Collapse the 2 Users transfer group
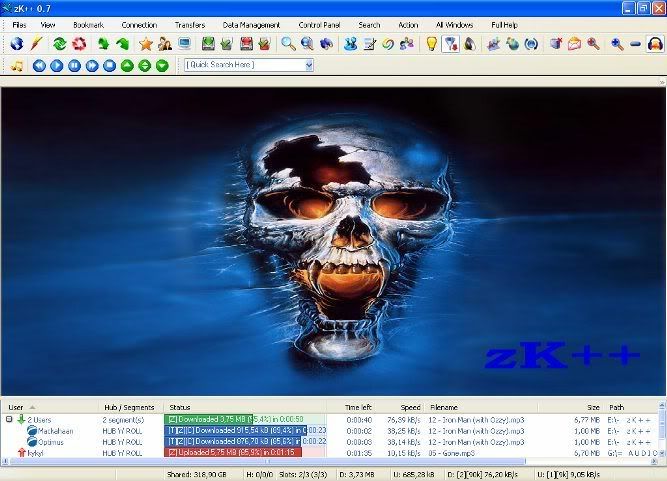 click(x=9, y=419)
